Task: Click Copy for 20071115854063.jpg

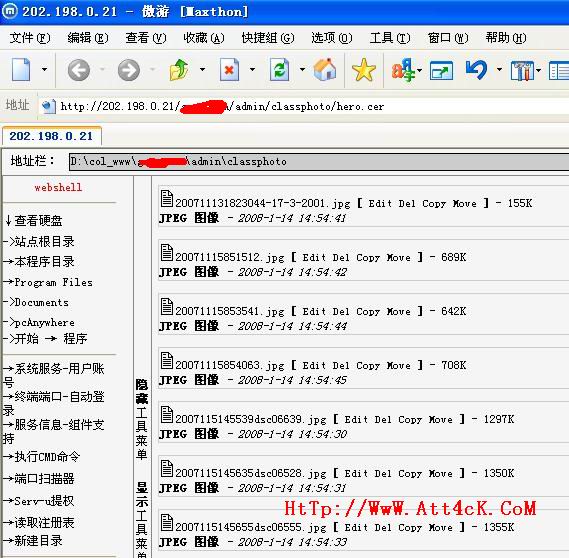Action: [368, 366]
